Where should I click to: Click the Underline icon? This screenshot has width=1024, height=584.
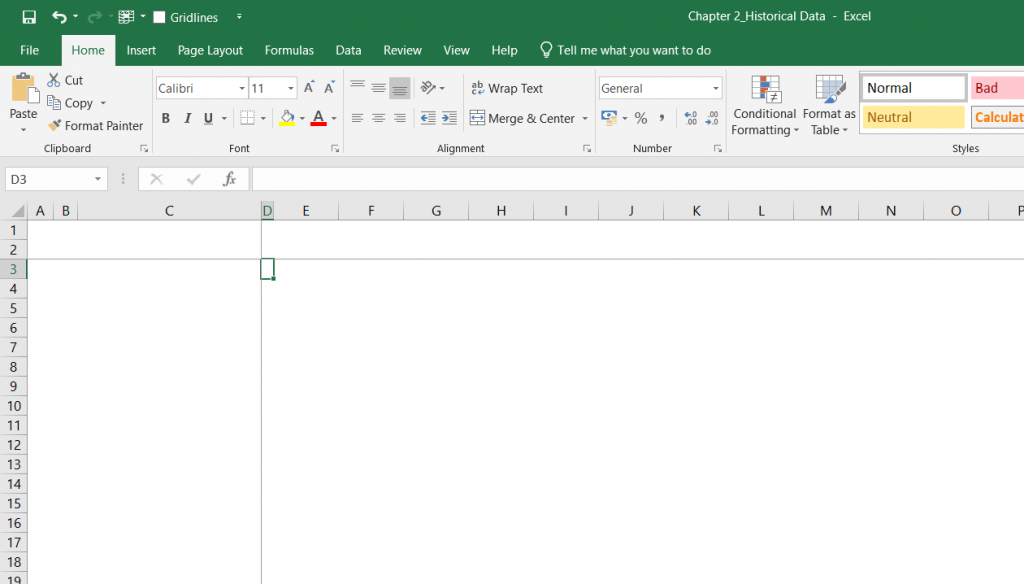[x=207, y=118]
